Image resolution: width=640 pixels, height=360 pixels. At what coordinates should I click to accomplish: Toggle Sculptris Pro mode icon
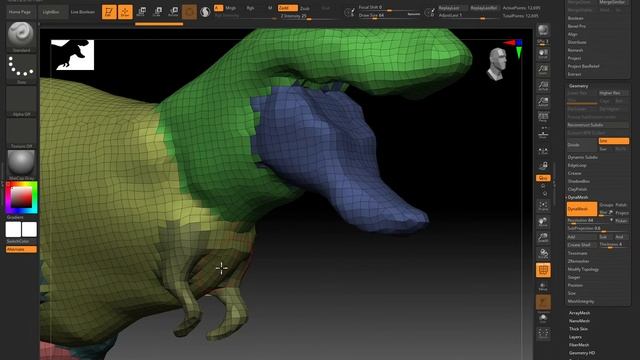[205, 12]
